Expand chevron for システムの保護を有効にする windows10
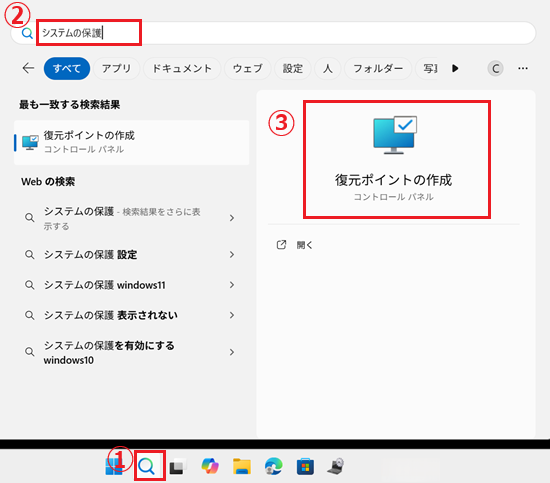Image resolution: width=550 pixels, height=483 pixels. pos(232,352)
